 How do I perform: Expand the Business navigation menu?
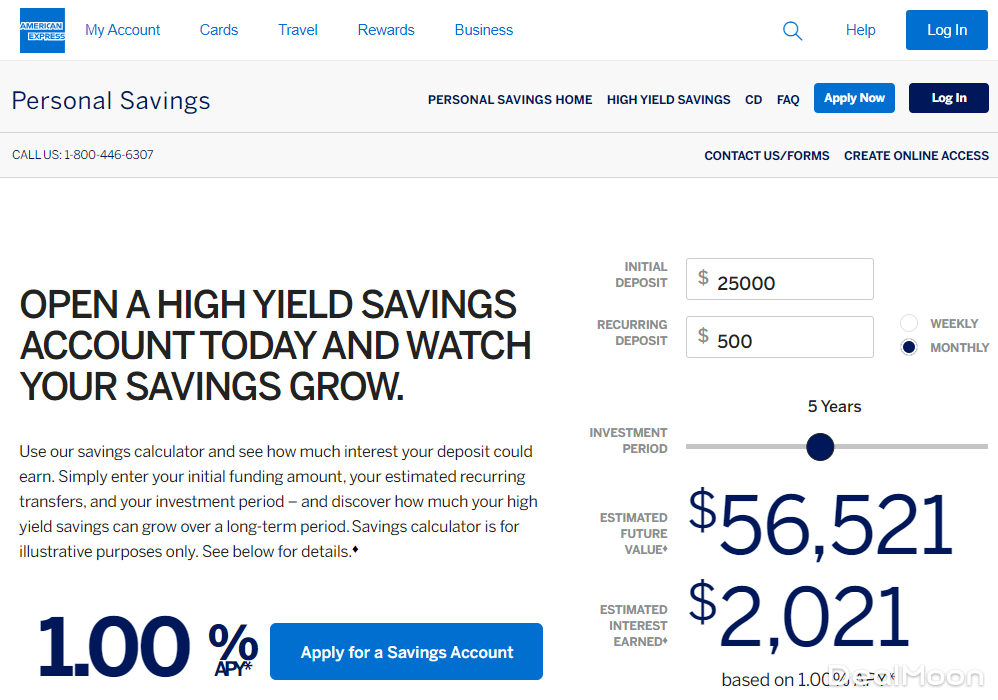(x=483, y=30)
